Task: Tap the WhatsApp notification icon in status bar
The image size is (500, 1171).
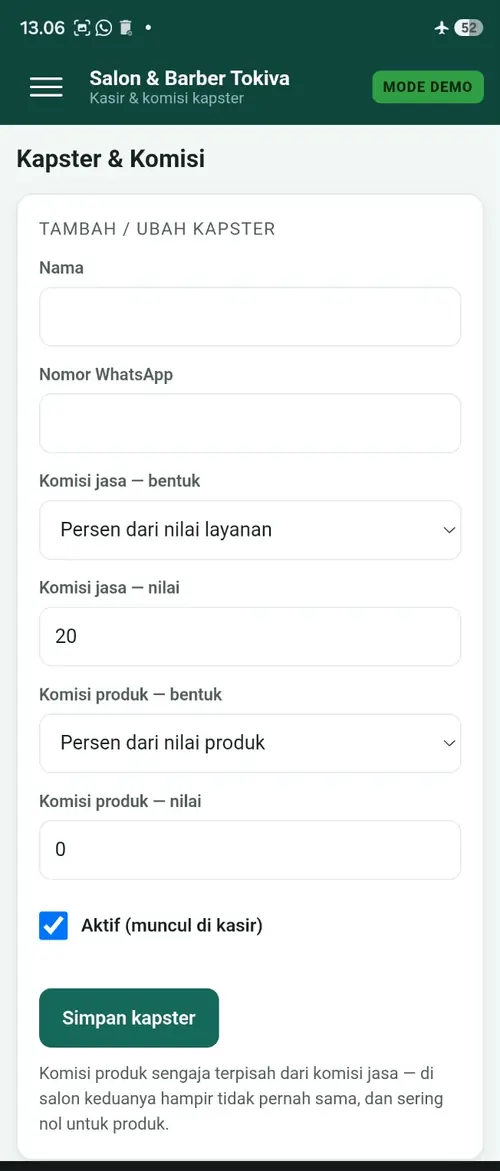Action: point(104,28)
